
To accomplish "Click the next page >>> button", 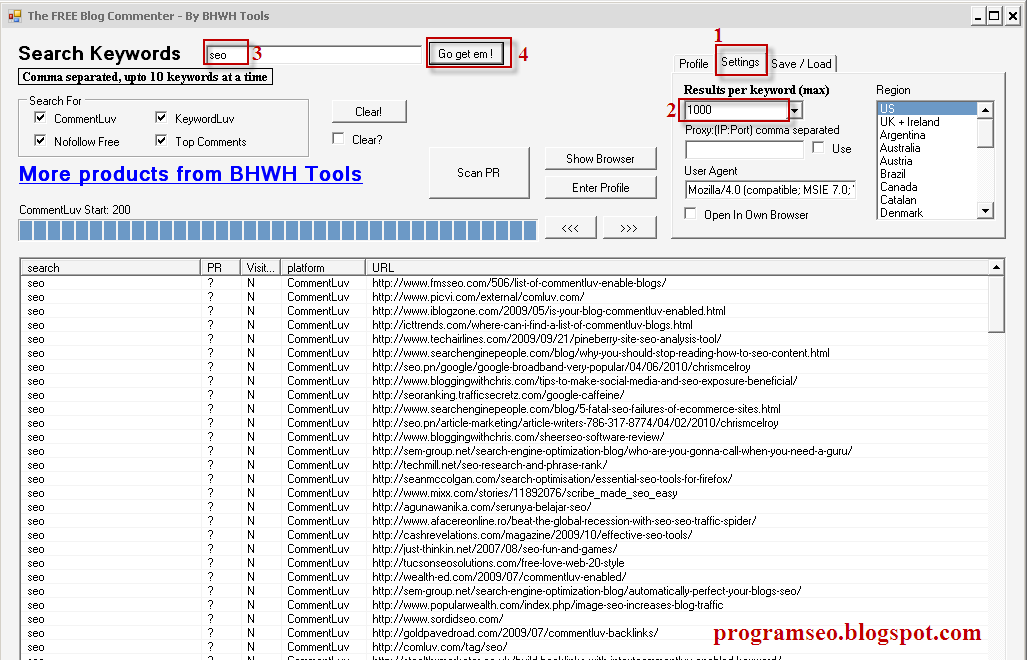I will pyautogui.click(x=629, y=228).
